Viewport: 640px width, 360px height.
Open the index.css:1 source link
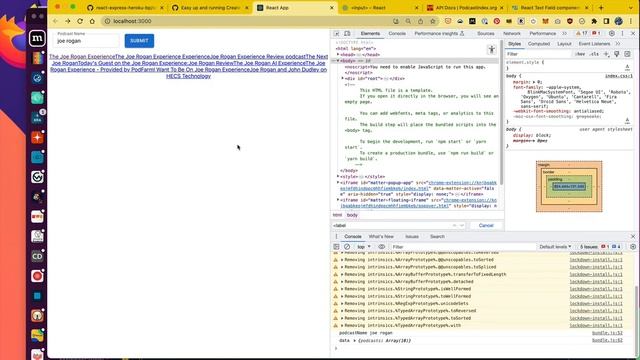pyautogui.click(x=618, y=76)
